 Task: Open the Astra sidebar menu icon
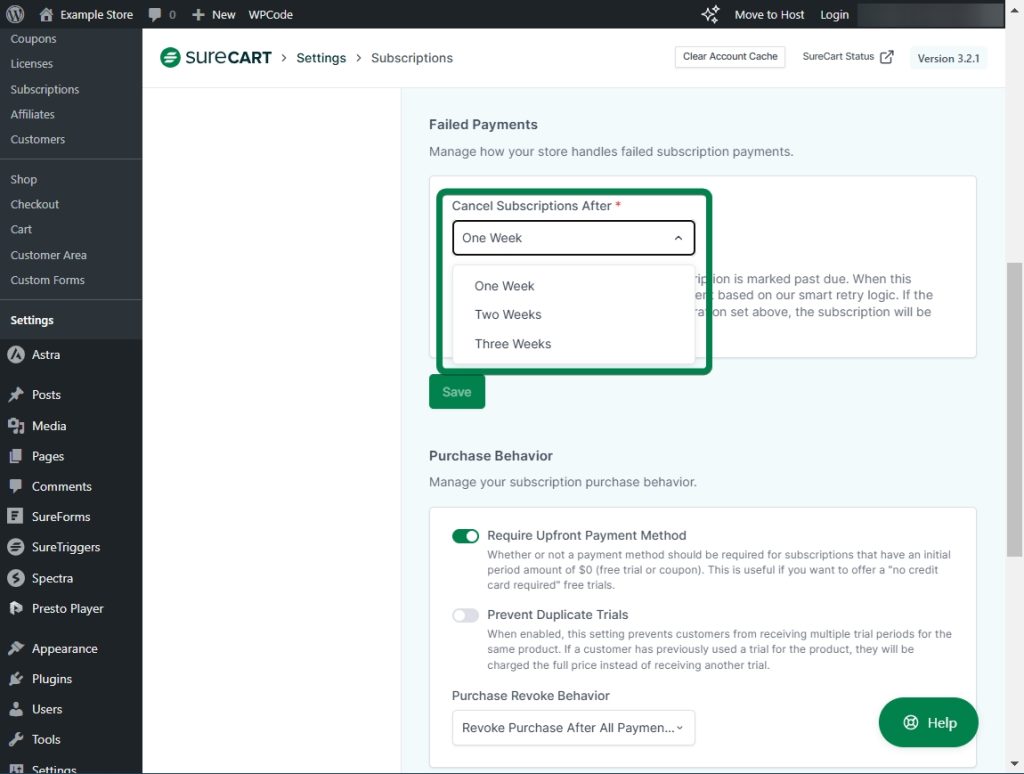[16, 355]
